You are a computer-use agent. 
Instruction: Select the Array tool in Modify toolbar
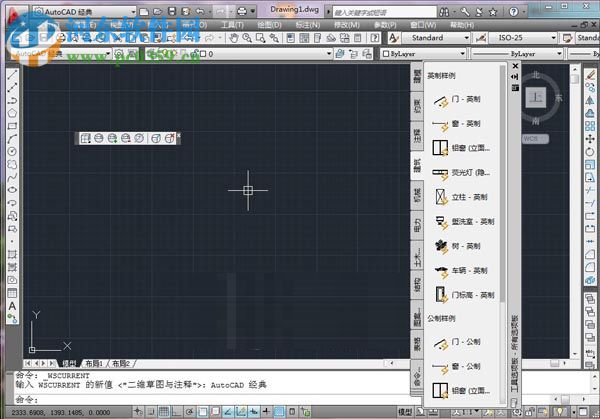coord(590,126)
